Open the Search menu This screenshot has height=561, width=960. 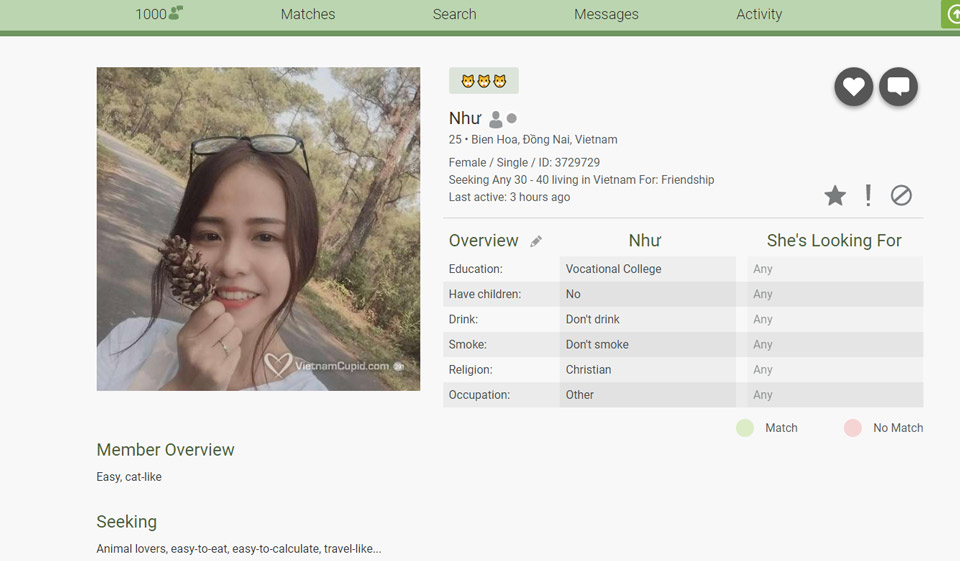[454, 14]
